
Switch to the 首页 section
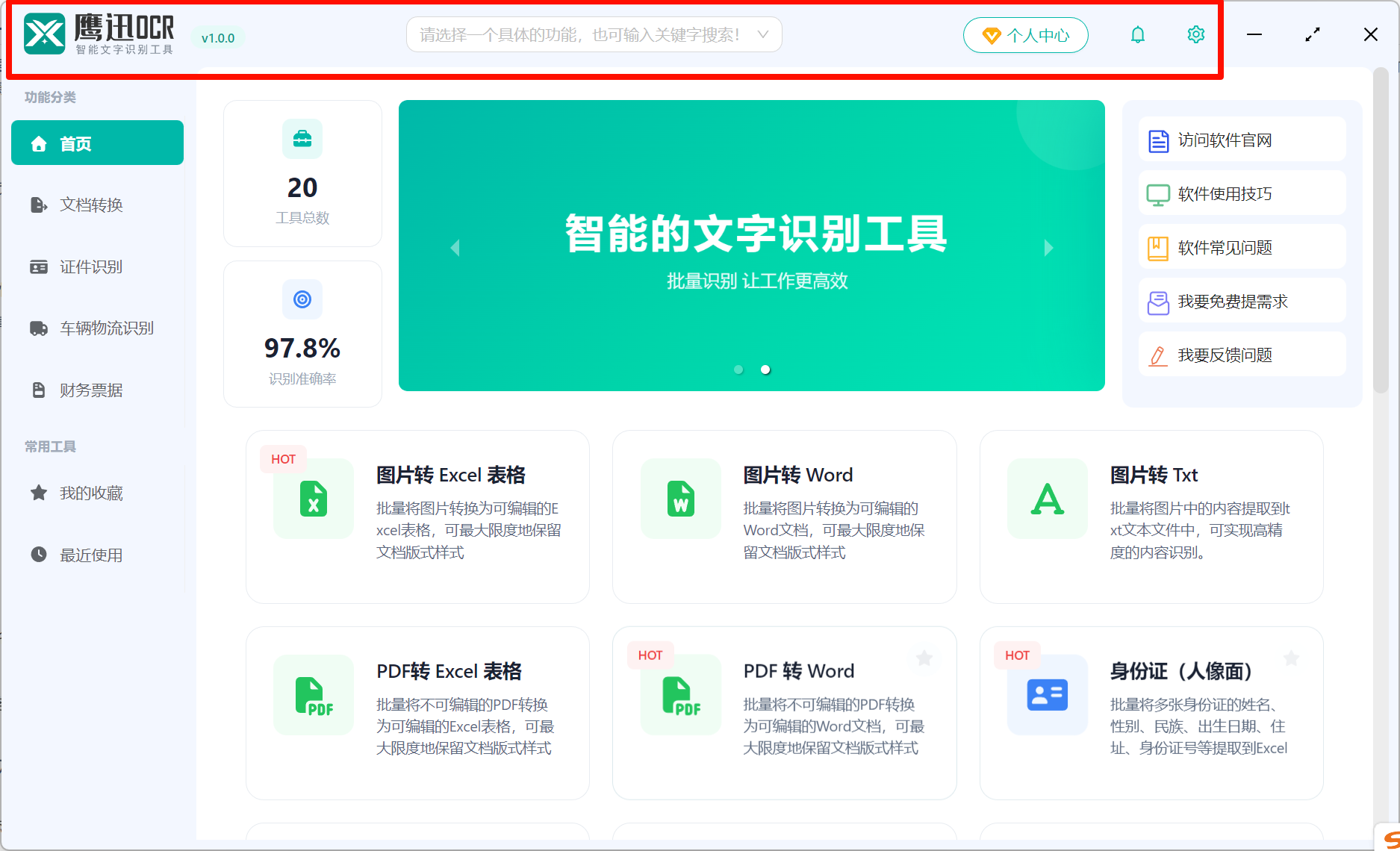(x=97, y=142)
